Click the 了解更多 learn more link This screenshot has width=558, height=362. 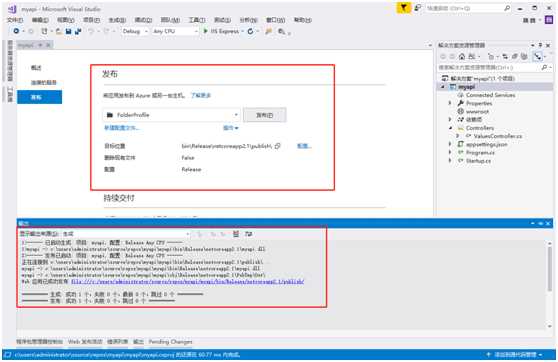(201, 95)
